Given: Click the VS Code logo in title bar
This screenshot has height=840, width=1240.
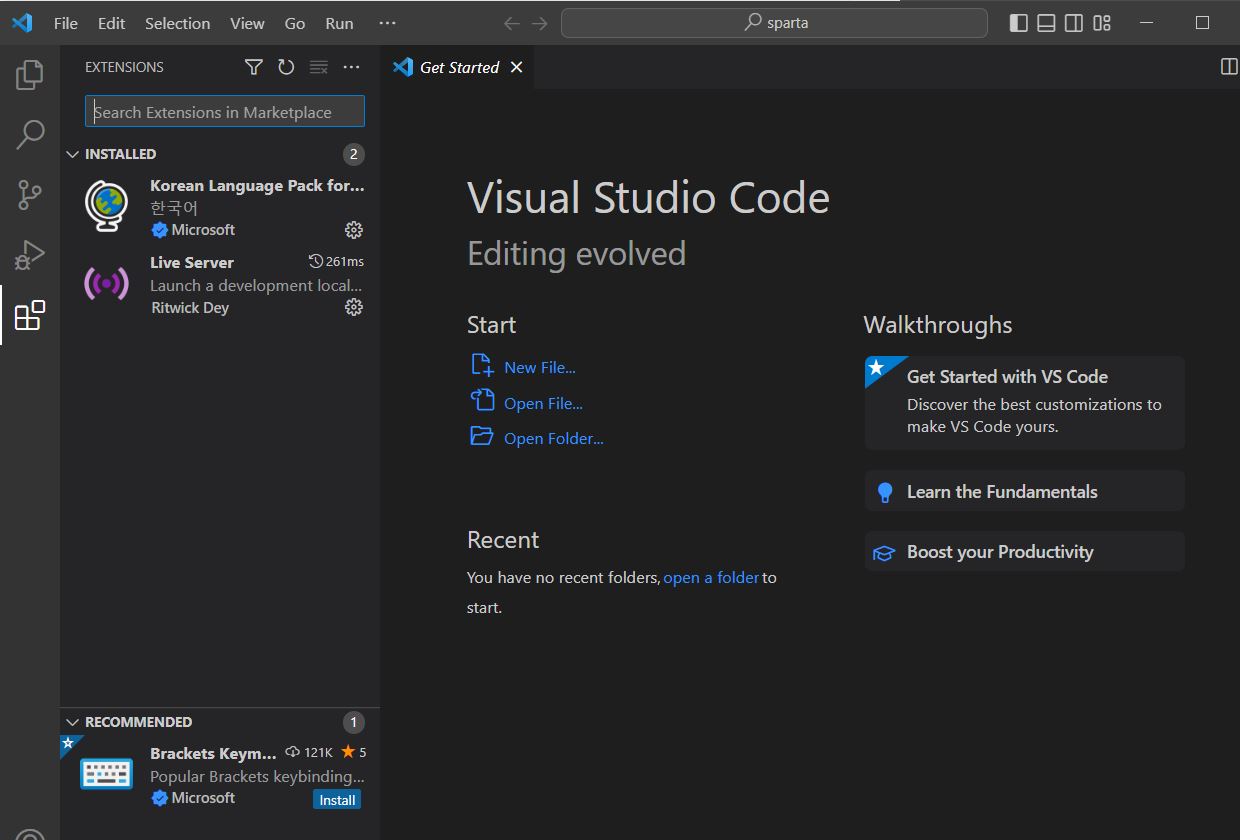Looking at the screenshot, I should (22, 23).
